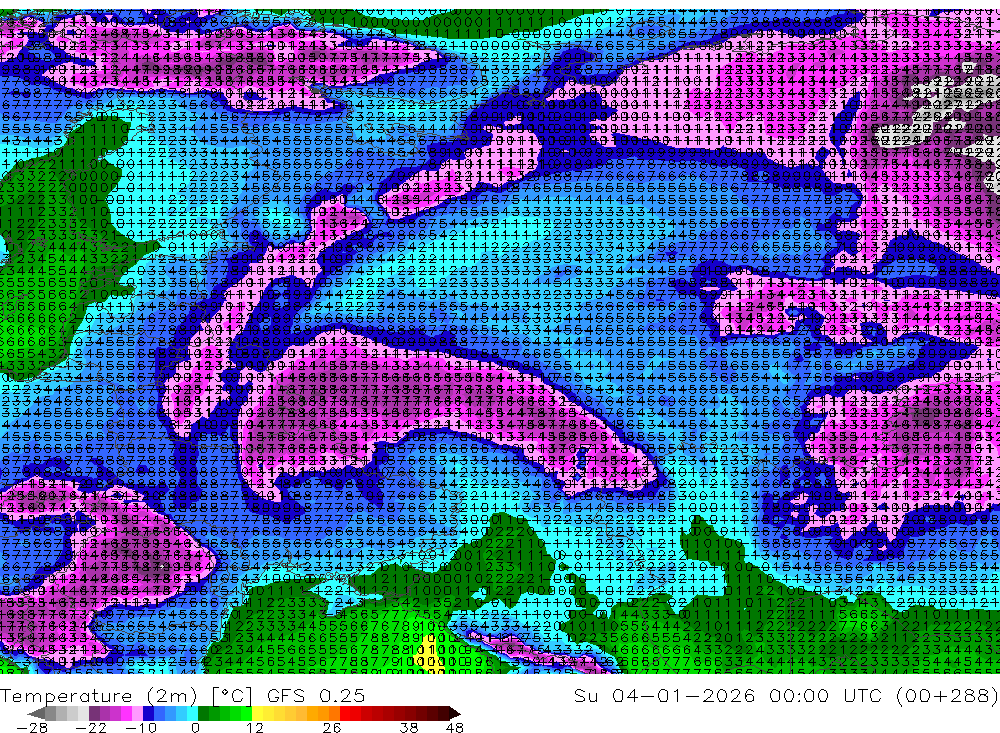The height and width of the screenshot is (733, 1000).
Task: Click the '-28' legend label
Action: tap(32, 728)
